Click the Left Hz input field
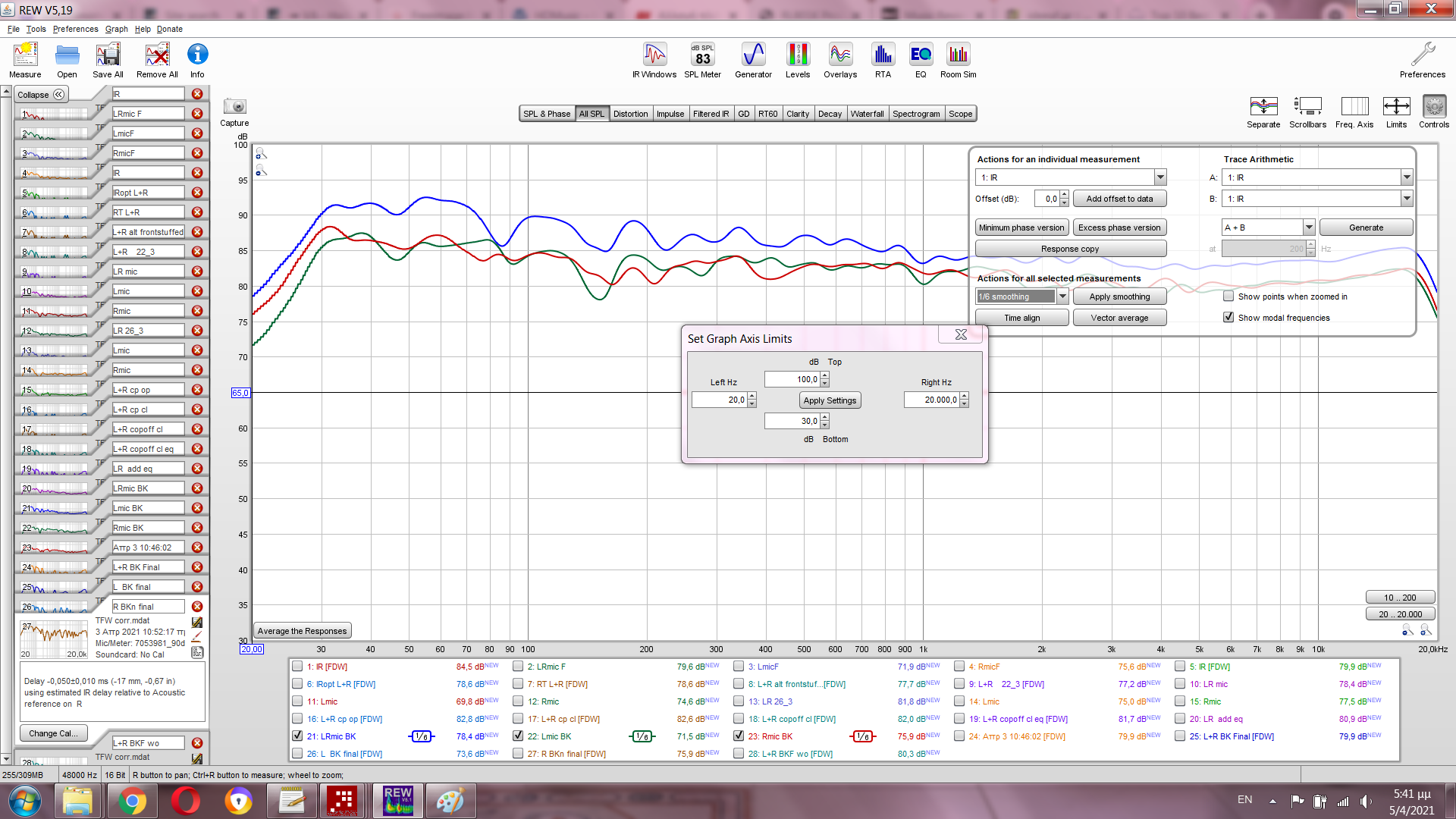The width and height of the screenshot is (1456, 819). coord(719,400)
